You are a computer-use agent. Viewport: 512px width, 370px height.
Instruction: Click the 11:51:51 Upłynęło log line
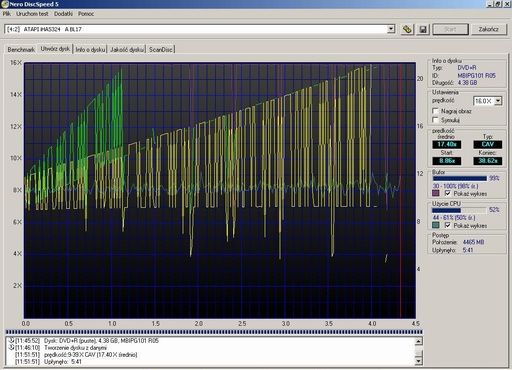coord(48,362)
